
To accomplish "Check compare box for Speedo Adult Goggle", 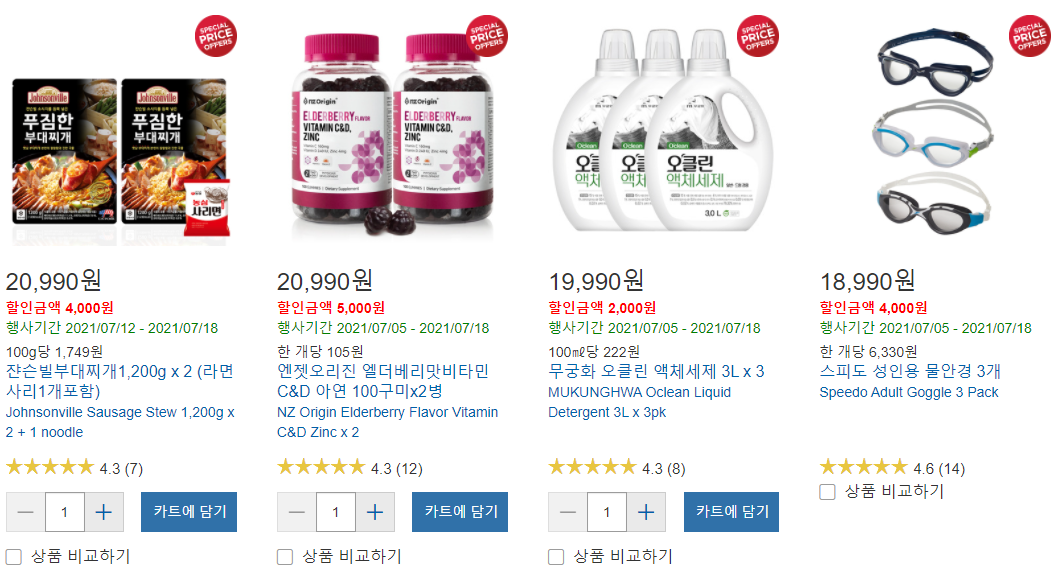I will 828,492.
